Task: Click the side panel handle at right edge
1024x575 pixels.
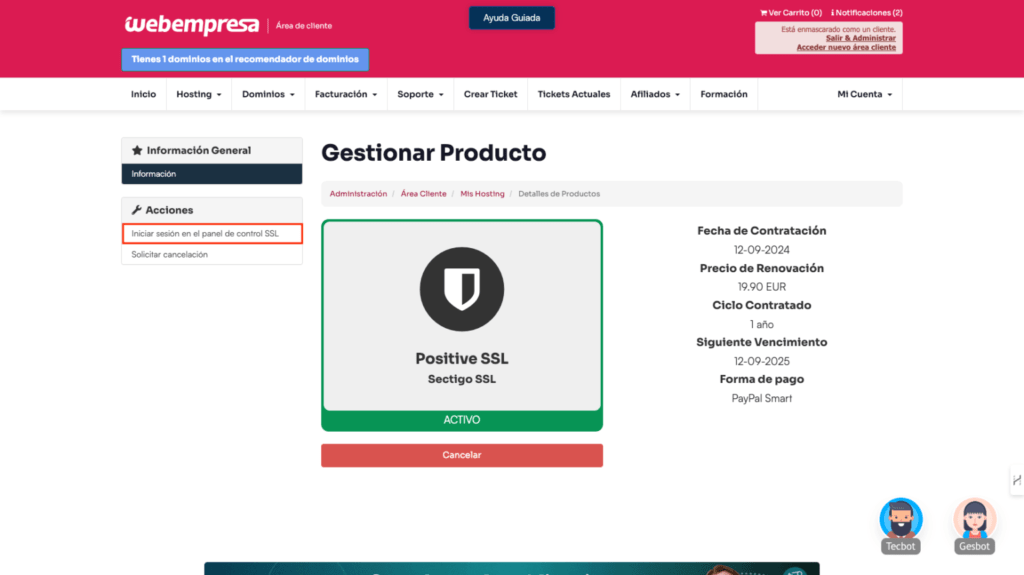Action: pos(1017,480)
